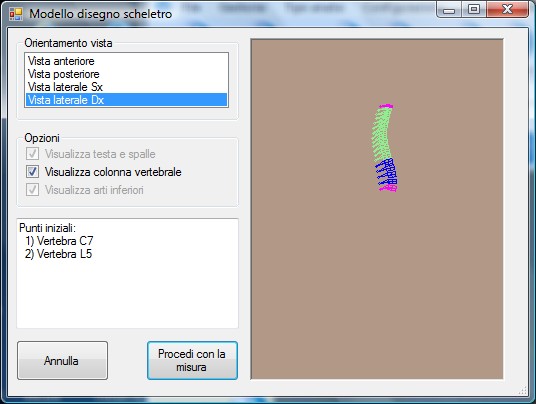Click the Vertebra L5 entry
Image resolution: width=536 pixels, height=404 pixels.
tap(58, 254)
